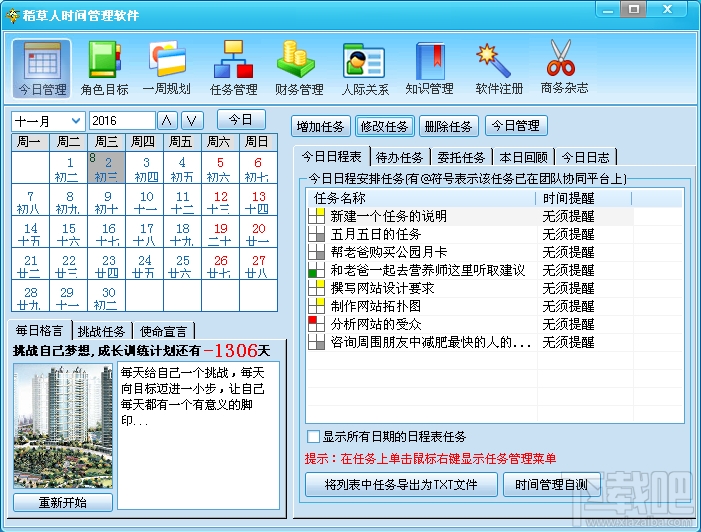
Task: Switch to 待办任务 tab
Action: 399,157
